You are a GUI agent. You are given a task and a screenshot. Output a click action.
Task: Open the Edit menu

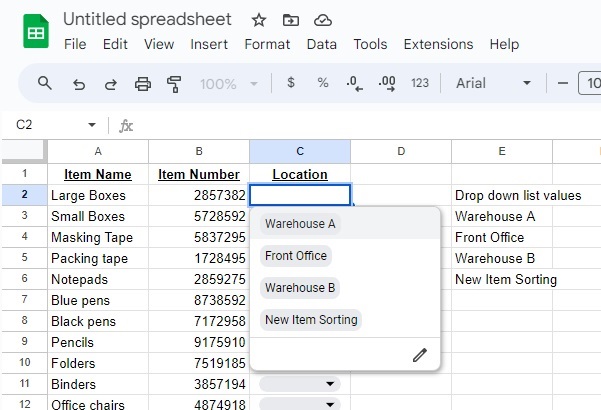click(x=115, y=44)
